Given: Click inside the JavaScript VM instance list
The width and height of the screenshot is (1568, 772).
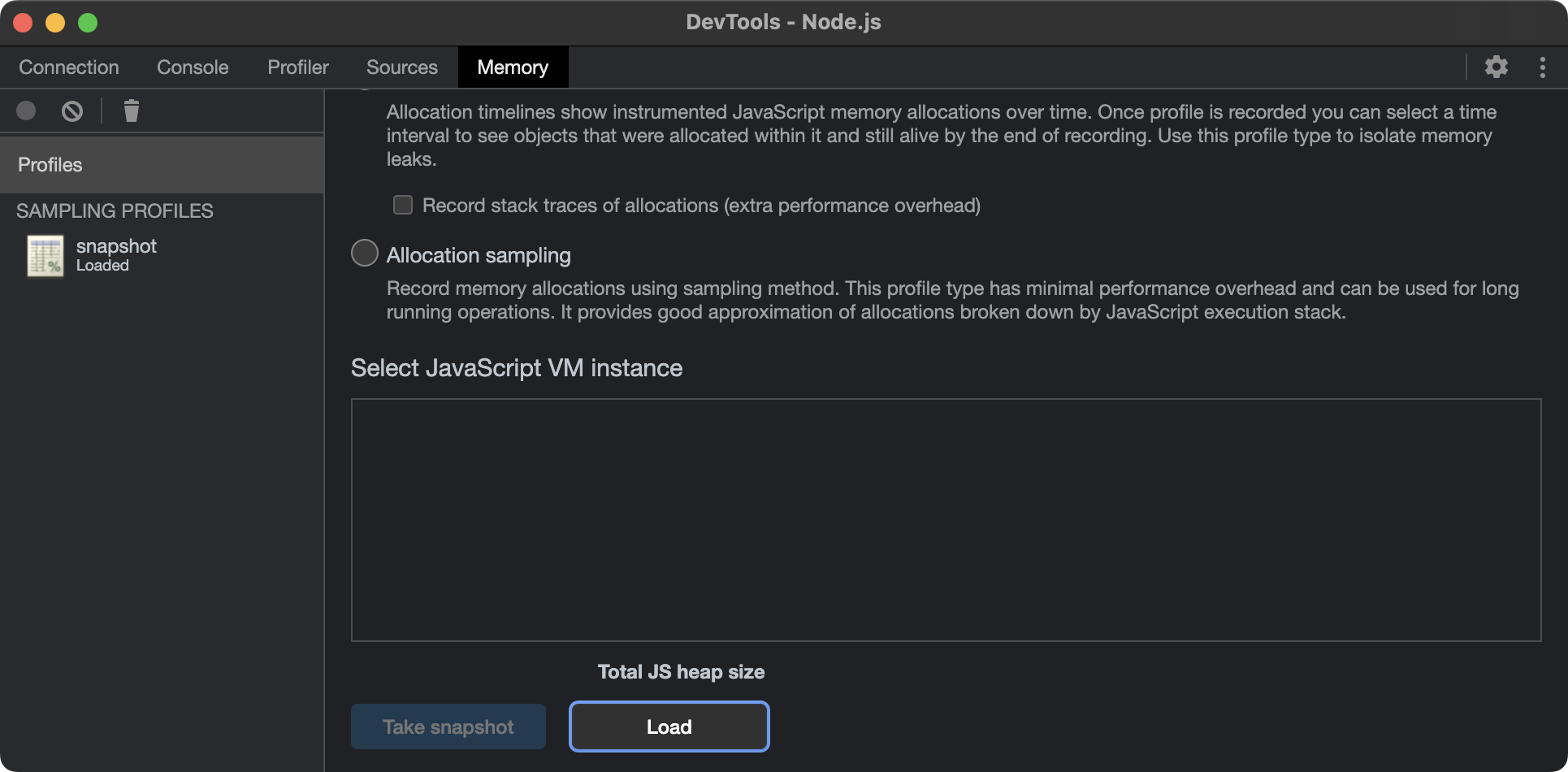Looking at the screenshot, I should (946, 520).
